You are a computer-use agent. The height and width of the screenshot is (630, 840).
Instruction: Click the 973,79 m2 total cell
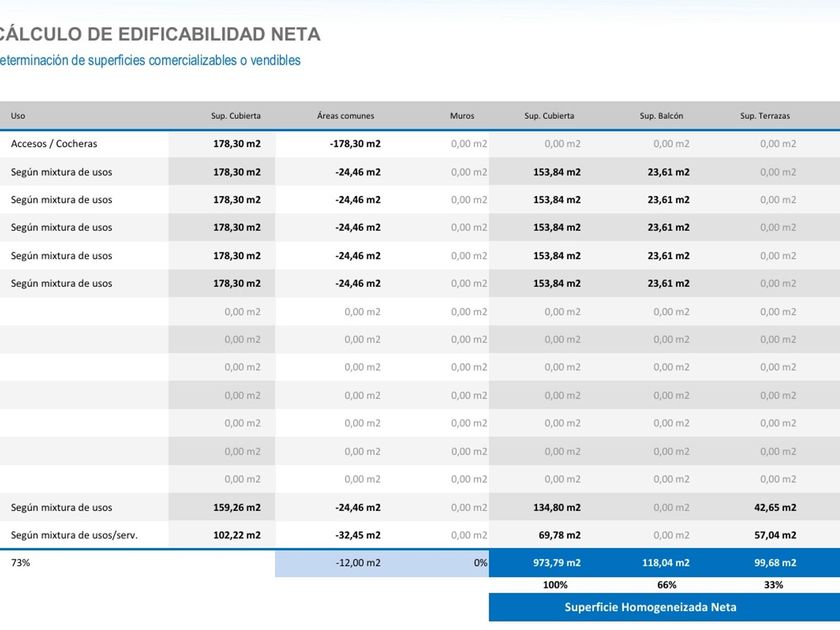coord(557,563)
